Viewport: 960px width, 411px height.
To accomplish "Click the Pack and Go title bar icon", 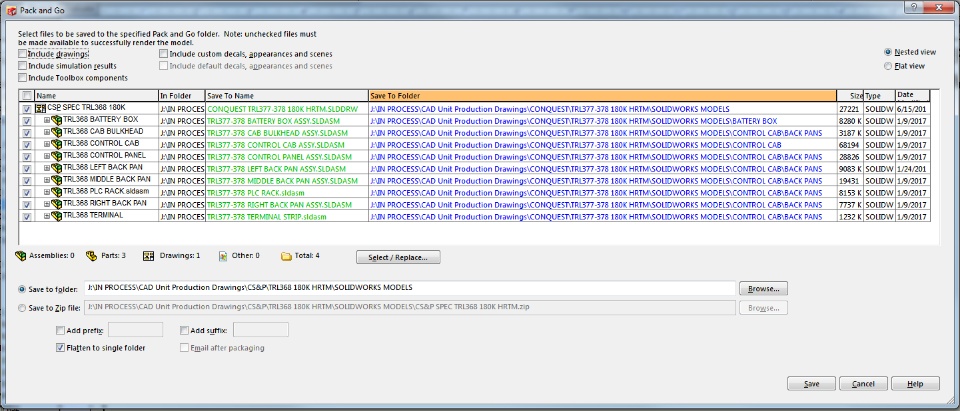I will pyautogui.click(x=11, y=10).
